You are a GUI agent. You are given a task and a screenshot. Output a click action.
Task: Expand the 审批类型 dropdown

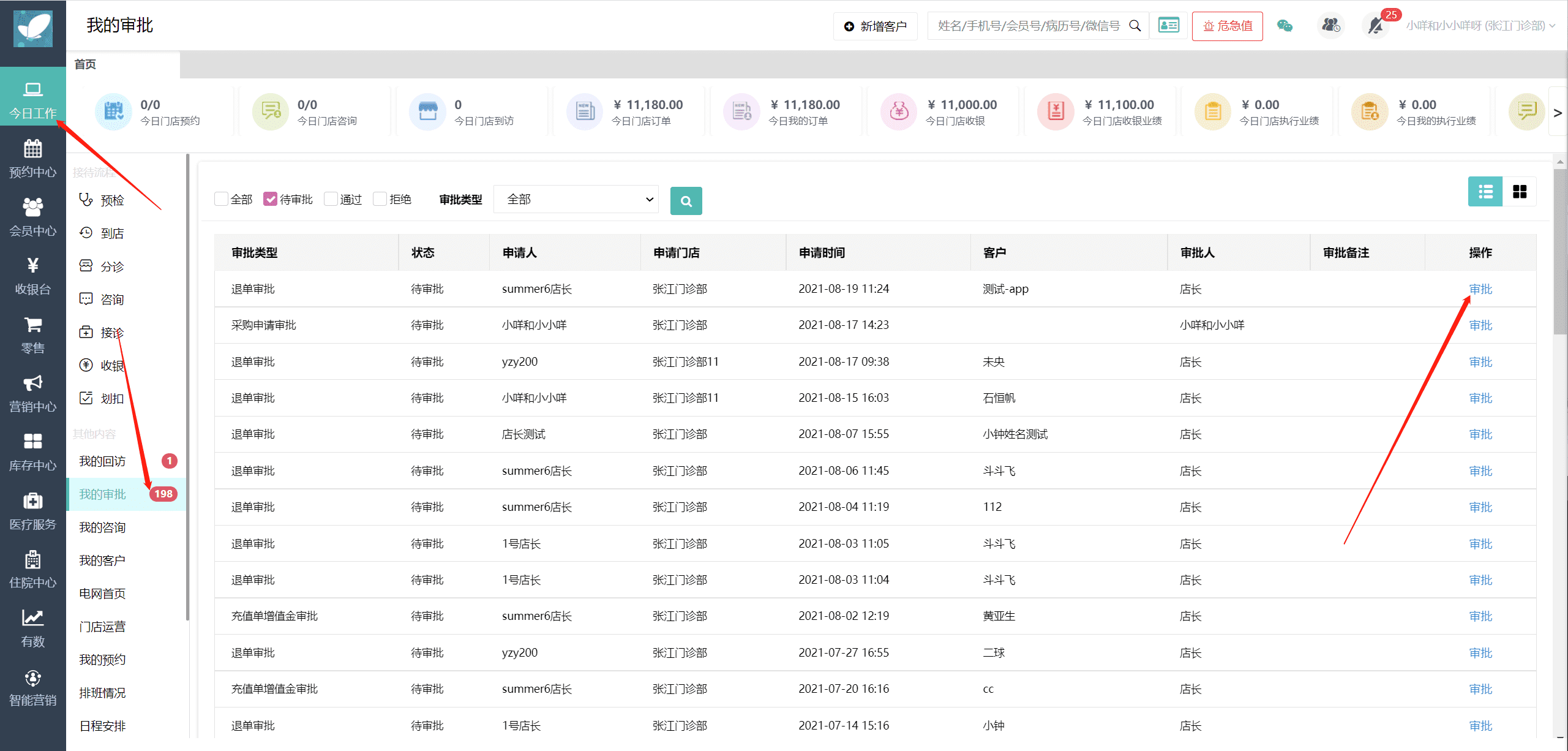[x=576, y=199]
